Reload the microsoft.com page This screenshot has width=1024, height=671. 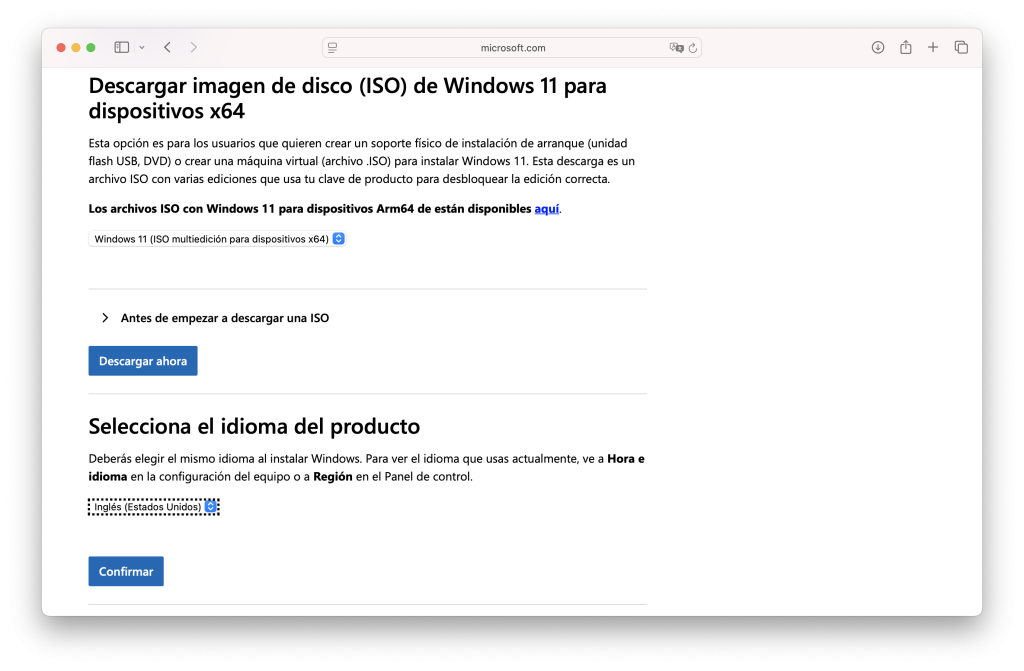692,47
